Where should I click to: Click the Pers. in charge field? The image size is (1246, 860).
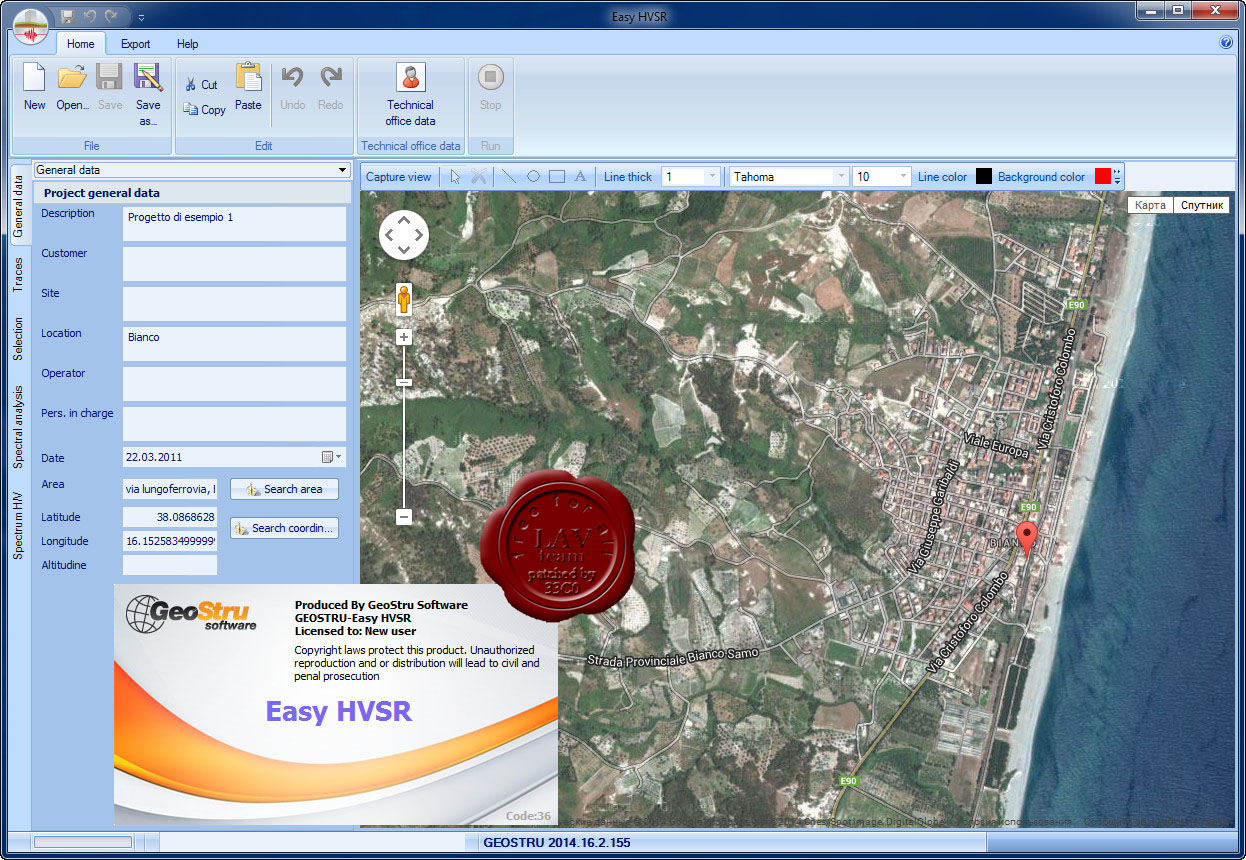coord(234,424)
